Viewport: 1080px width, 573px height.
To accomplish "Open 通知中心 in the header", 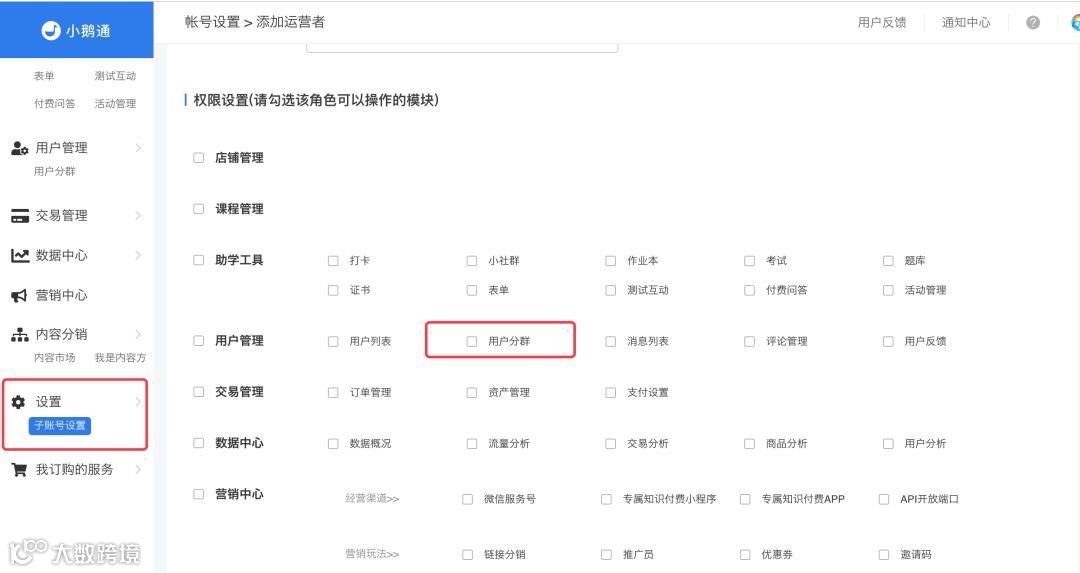I will [966, 23].
